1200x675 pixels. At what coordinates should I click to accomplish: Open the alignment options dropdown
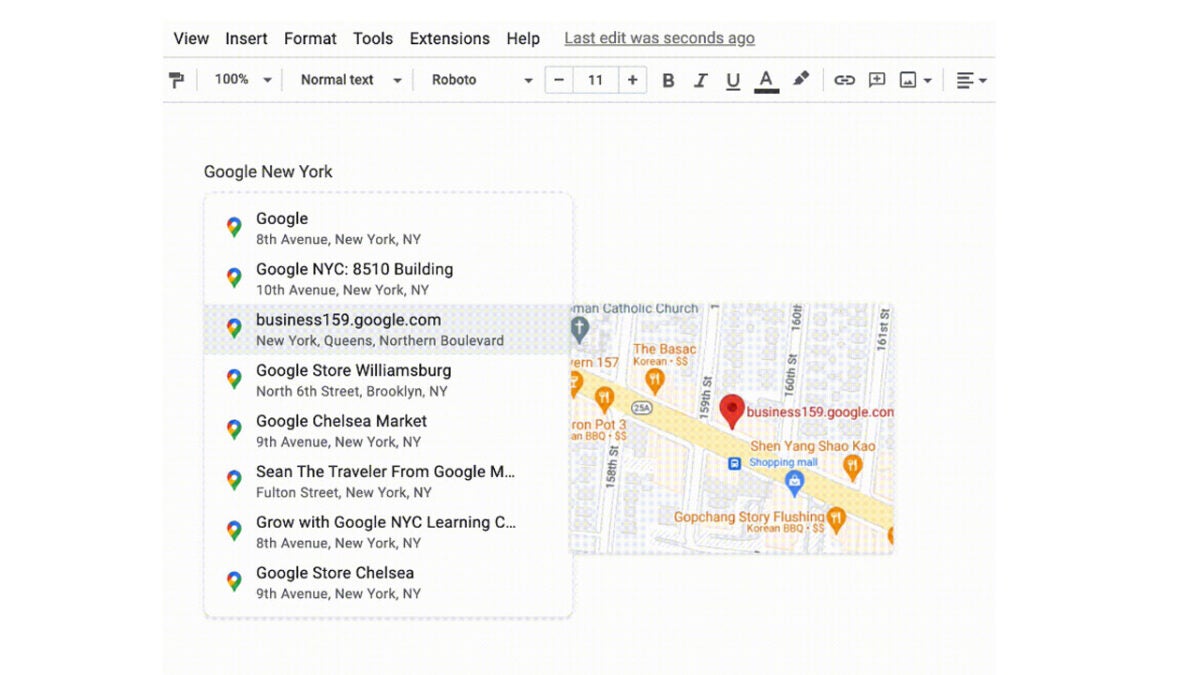tap(968, 80)
